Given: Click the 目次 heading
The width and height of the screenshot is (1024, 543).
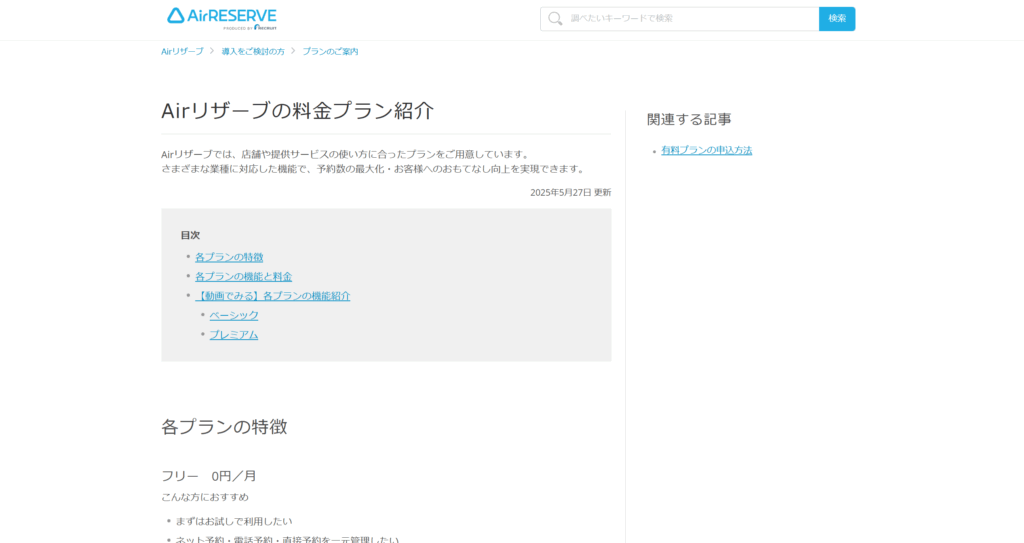Looking at the screenshot, I should [x=190, y=235].
